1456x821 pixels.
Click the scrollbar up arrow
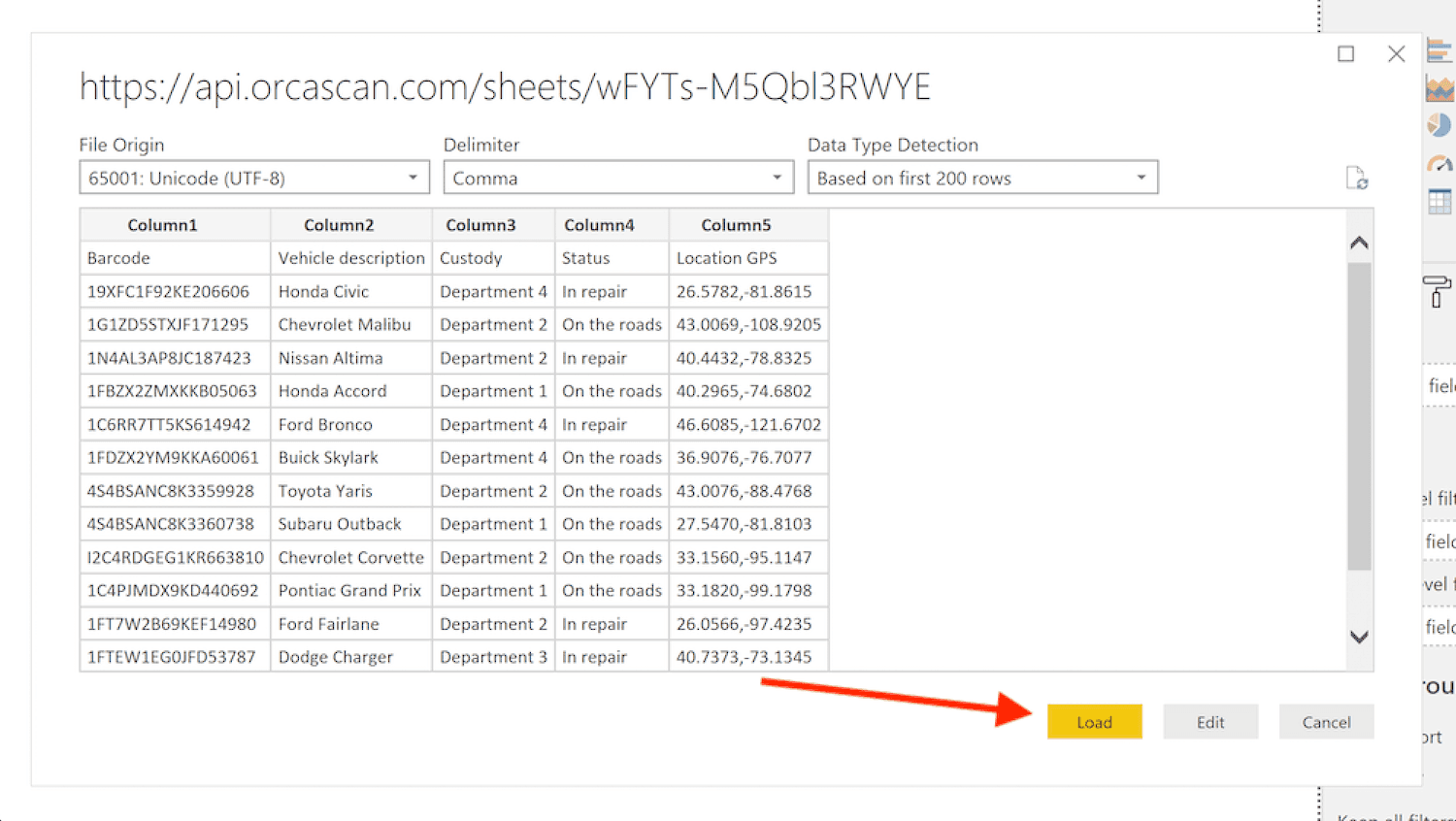pos(1359,243)
